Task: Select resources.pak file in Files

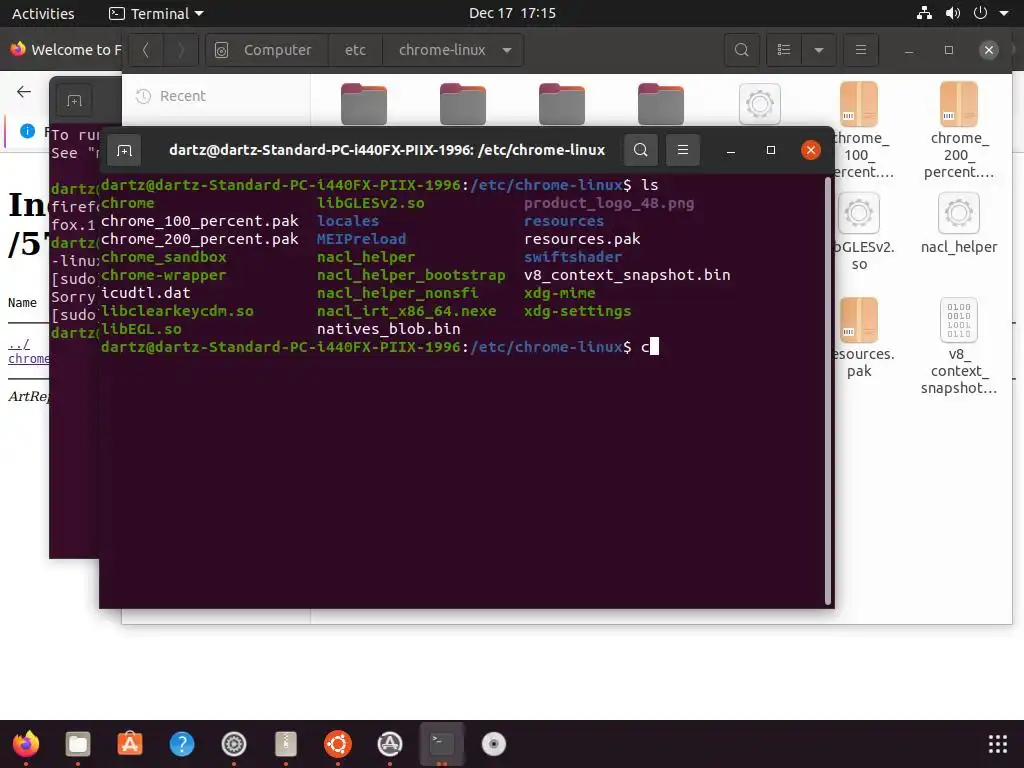Action: 859,338
